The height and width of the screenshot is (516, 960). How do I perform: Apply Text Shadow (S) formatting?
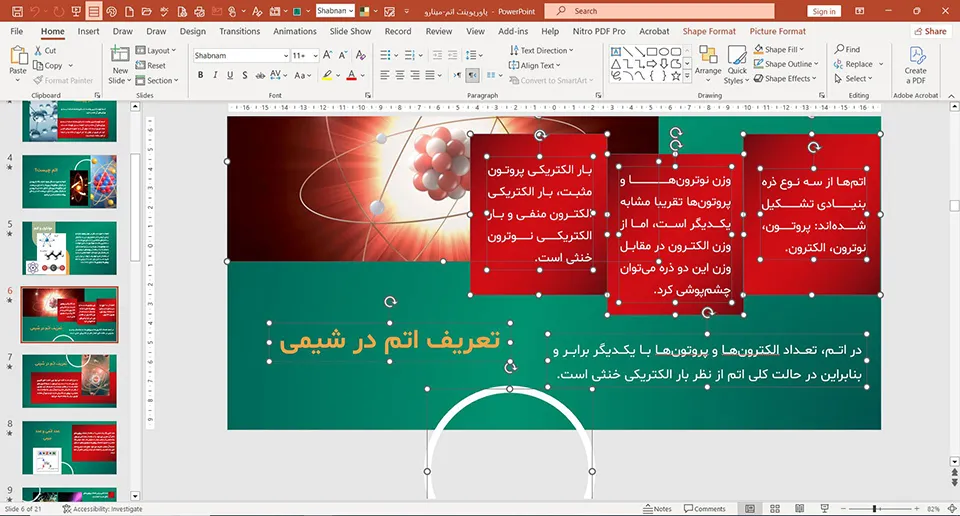pyautogui.click(x=245, y=75)
